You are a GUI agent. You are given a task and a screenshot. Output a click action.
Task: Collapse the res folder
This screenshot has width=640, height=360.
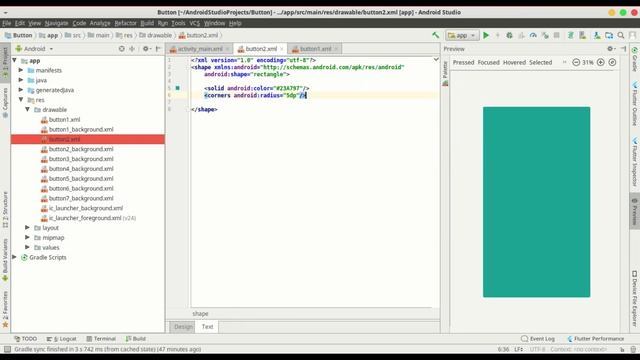pos(21,100)
